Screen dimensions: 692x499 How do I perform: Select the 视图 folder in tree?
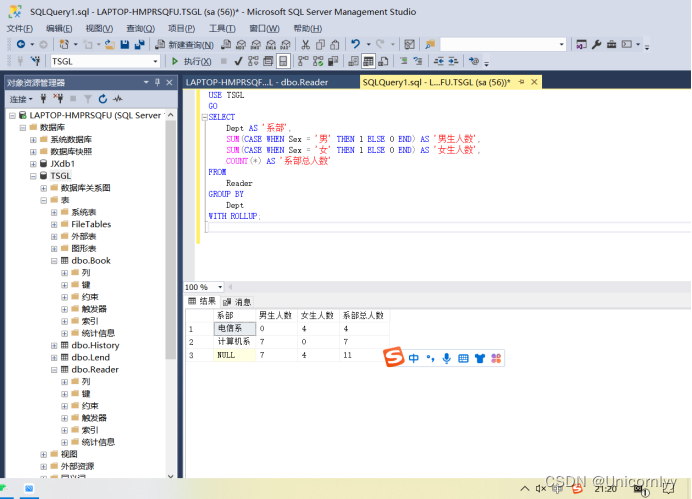pyautogui.click(x=69, y=454)
